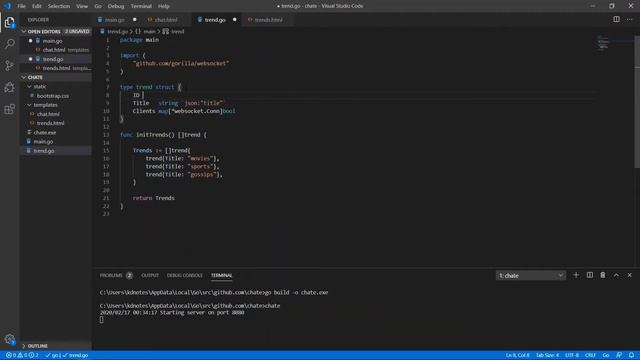Click unsaved dot beside trend.go in Open Editors
The width and height of the screenshot is (640, 360).
(x=31, y=59)
